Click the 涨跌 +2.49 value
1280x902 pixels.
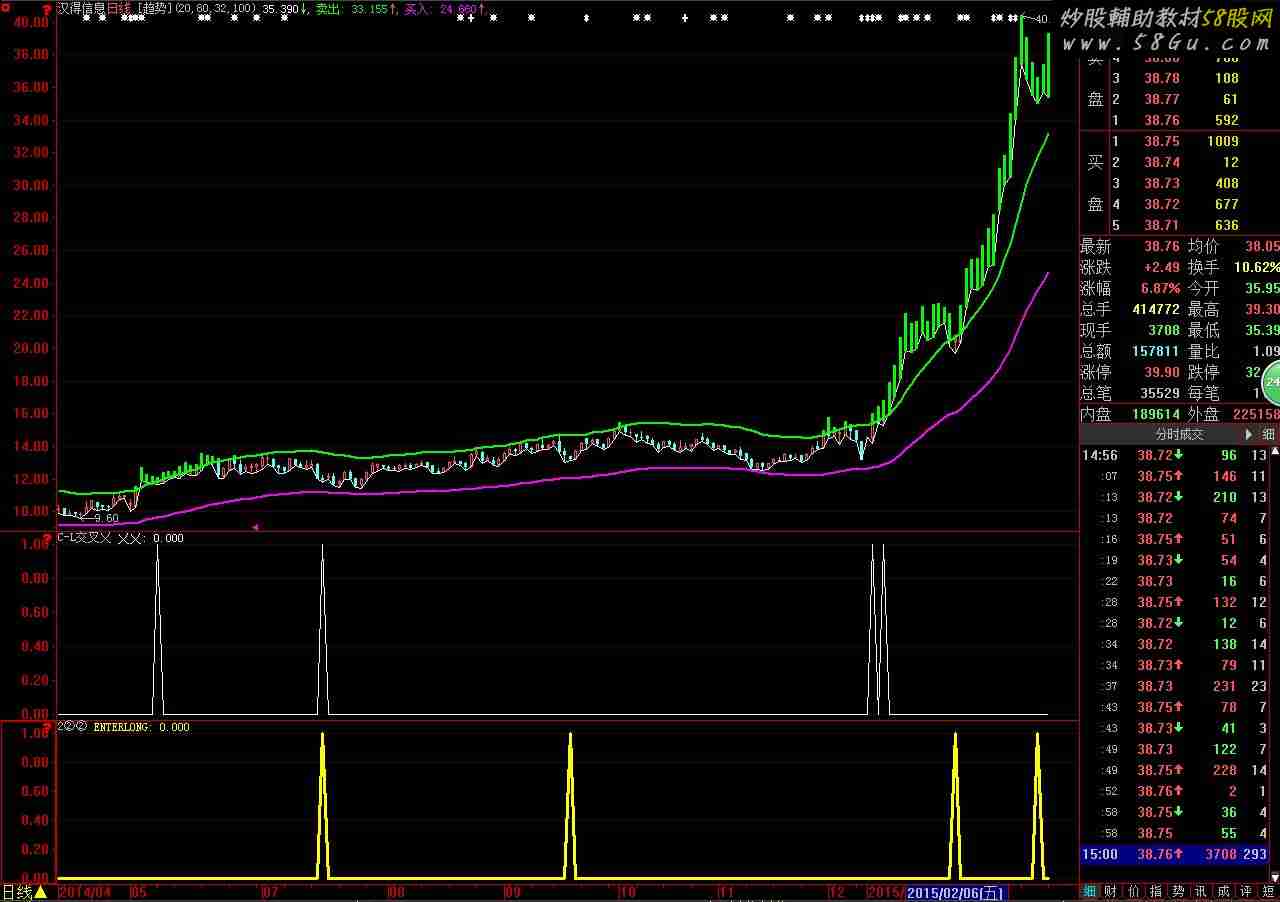[x=1162, y=267]
